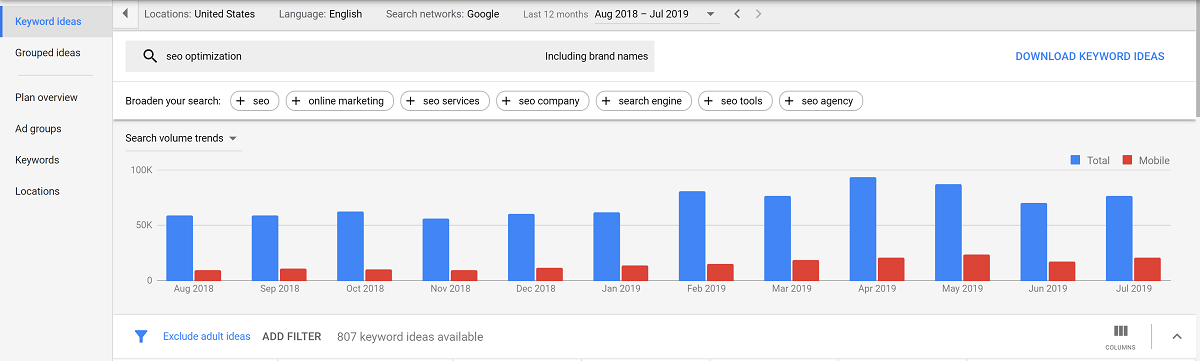The image size is (1200, 361).
Task: Open the date range dropdown Aug 2018 – Jul 2019
Action: (x=654, y=14)
